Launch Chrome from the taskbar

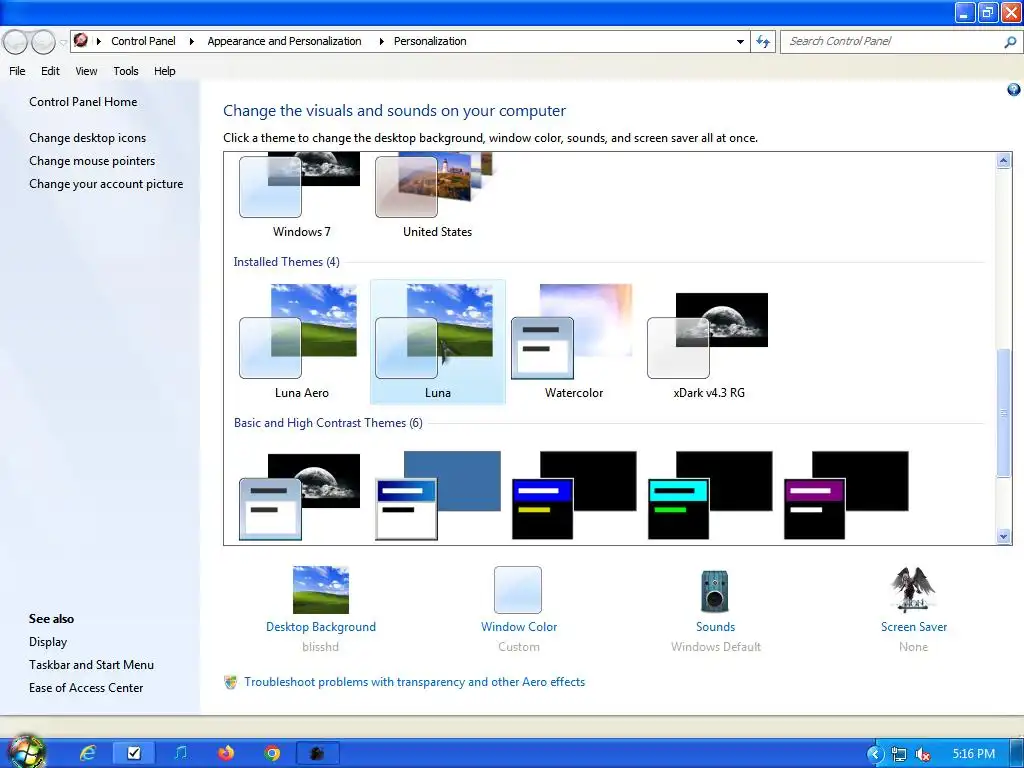pos(272,753)
